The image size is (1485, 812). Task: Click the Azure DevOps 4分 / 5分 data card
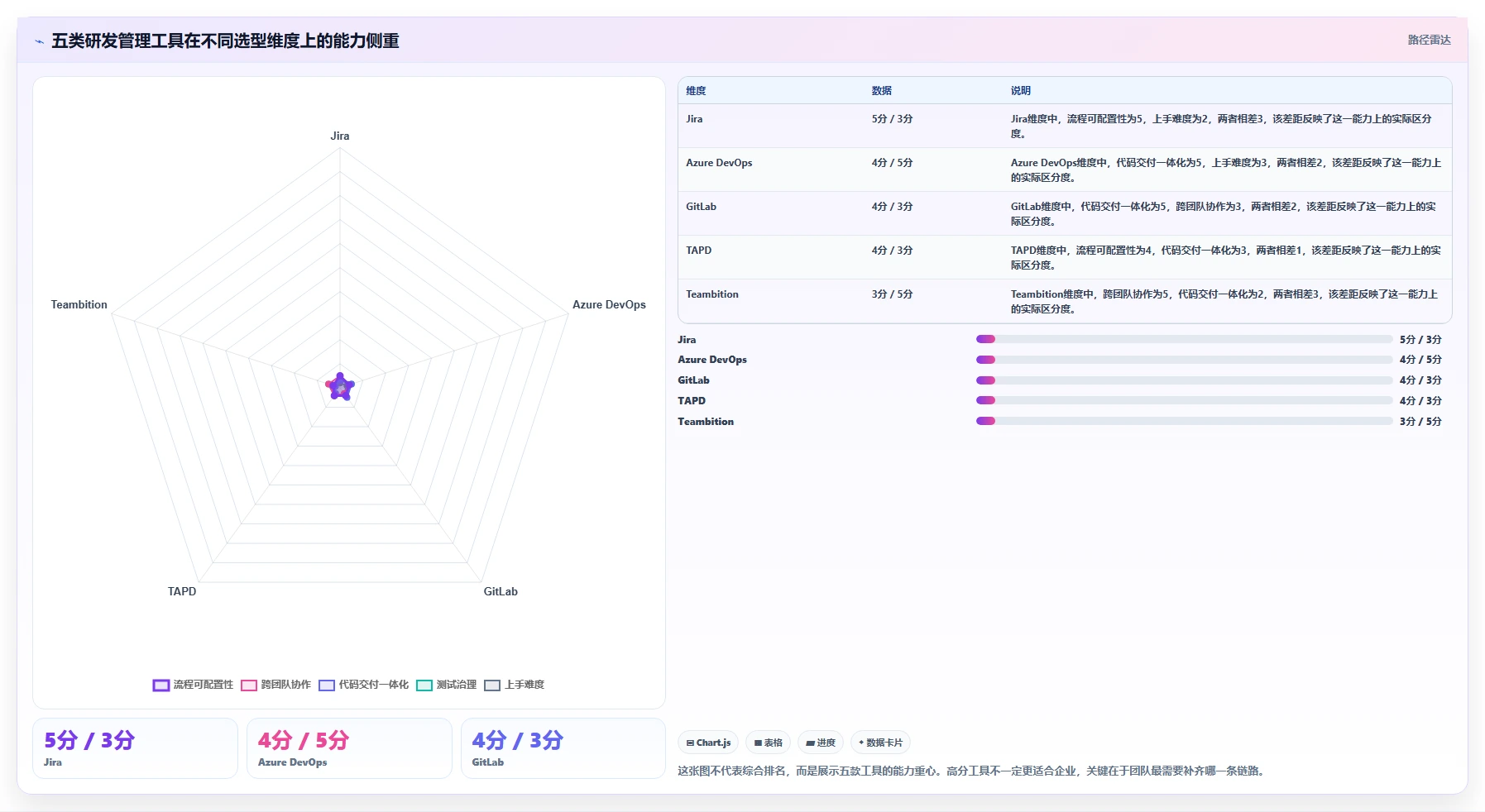coord(349,748)
